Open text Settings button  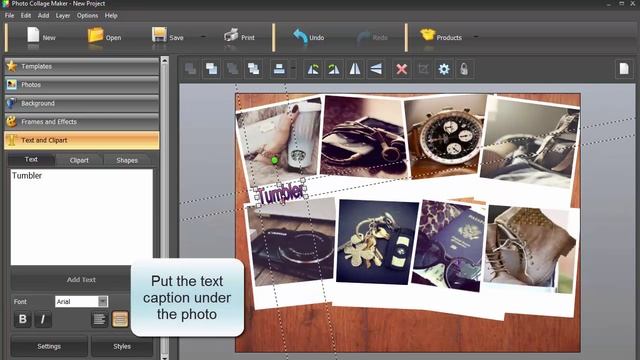click(x=49, y=346)
